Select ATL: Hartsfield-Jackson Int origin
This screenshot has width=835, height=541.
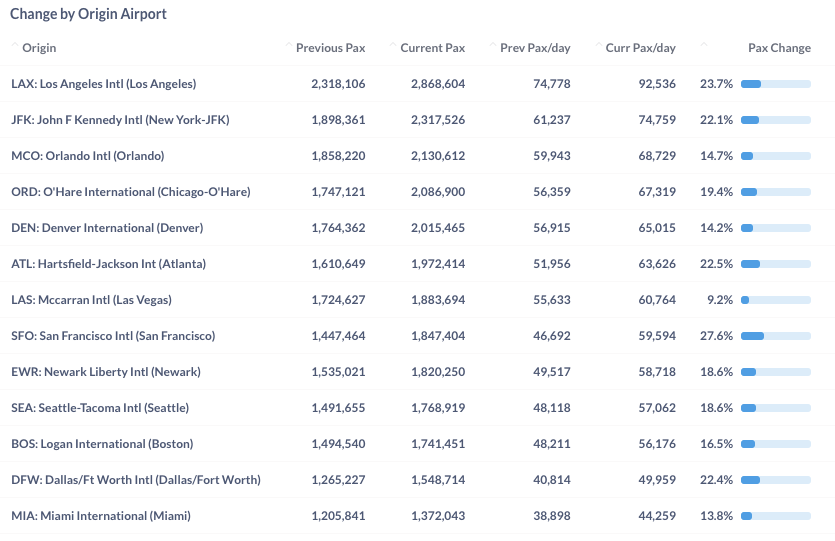(x=109, y=264)
